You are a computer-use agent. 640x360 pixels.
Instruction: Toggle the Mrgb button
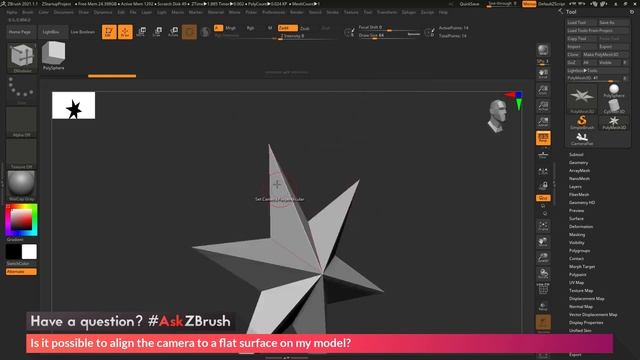(x=231, y=28)
